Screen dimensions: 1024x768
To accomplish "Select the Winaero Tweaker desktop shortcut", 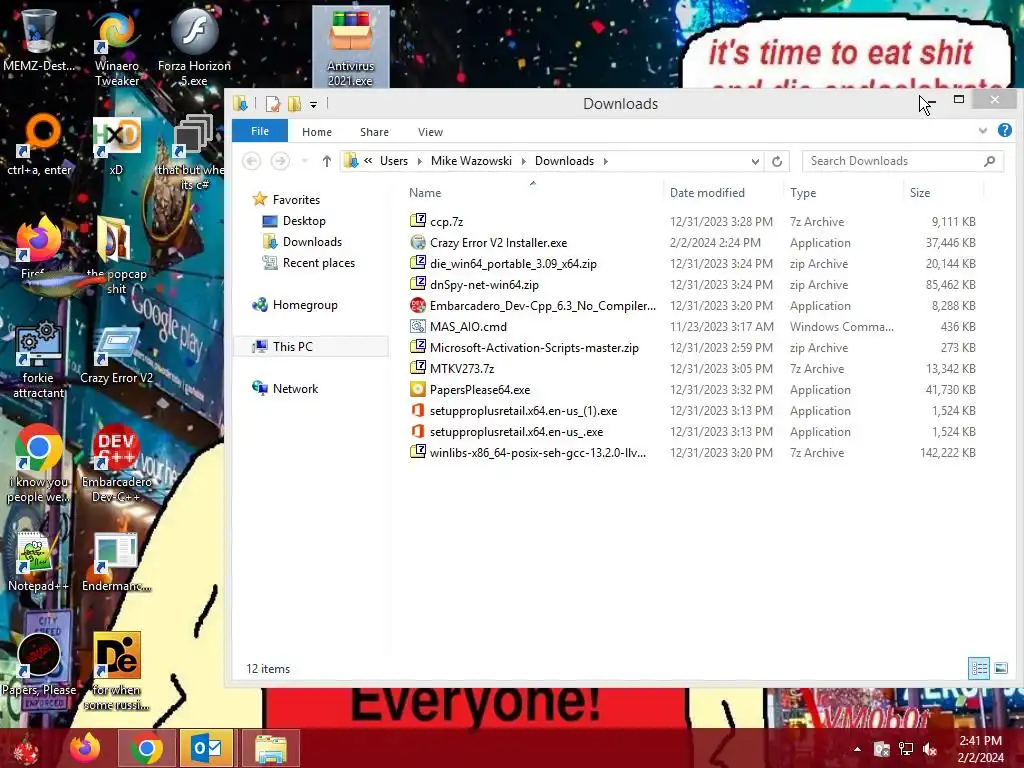I will coord(116,47).
